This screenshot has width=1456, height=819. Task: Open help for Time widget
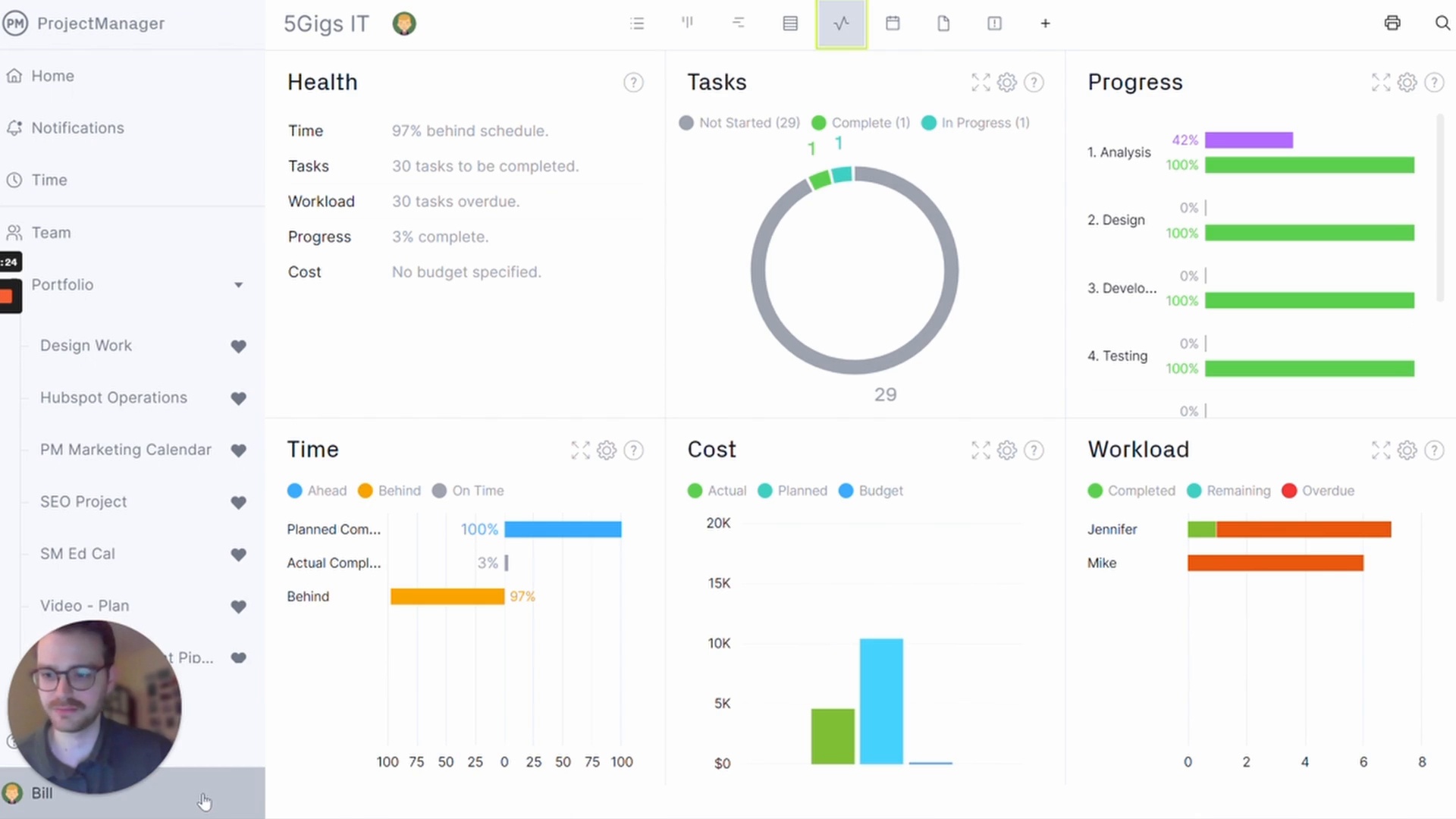pyautogui.click(x=633, y=450)
